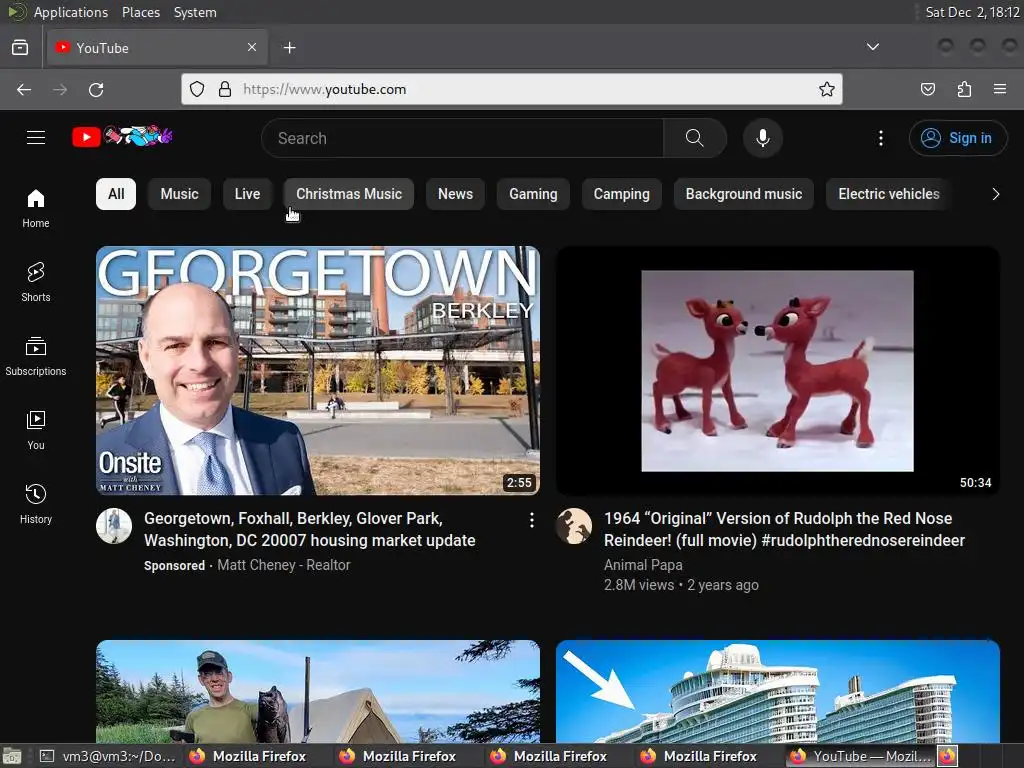
Task: Switch to YouTube — Mozilla taskbar window
Action: click(861, 756)
